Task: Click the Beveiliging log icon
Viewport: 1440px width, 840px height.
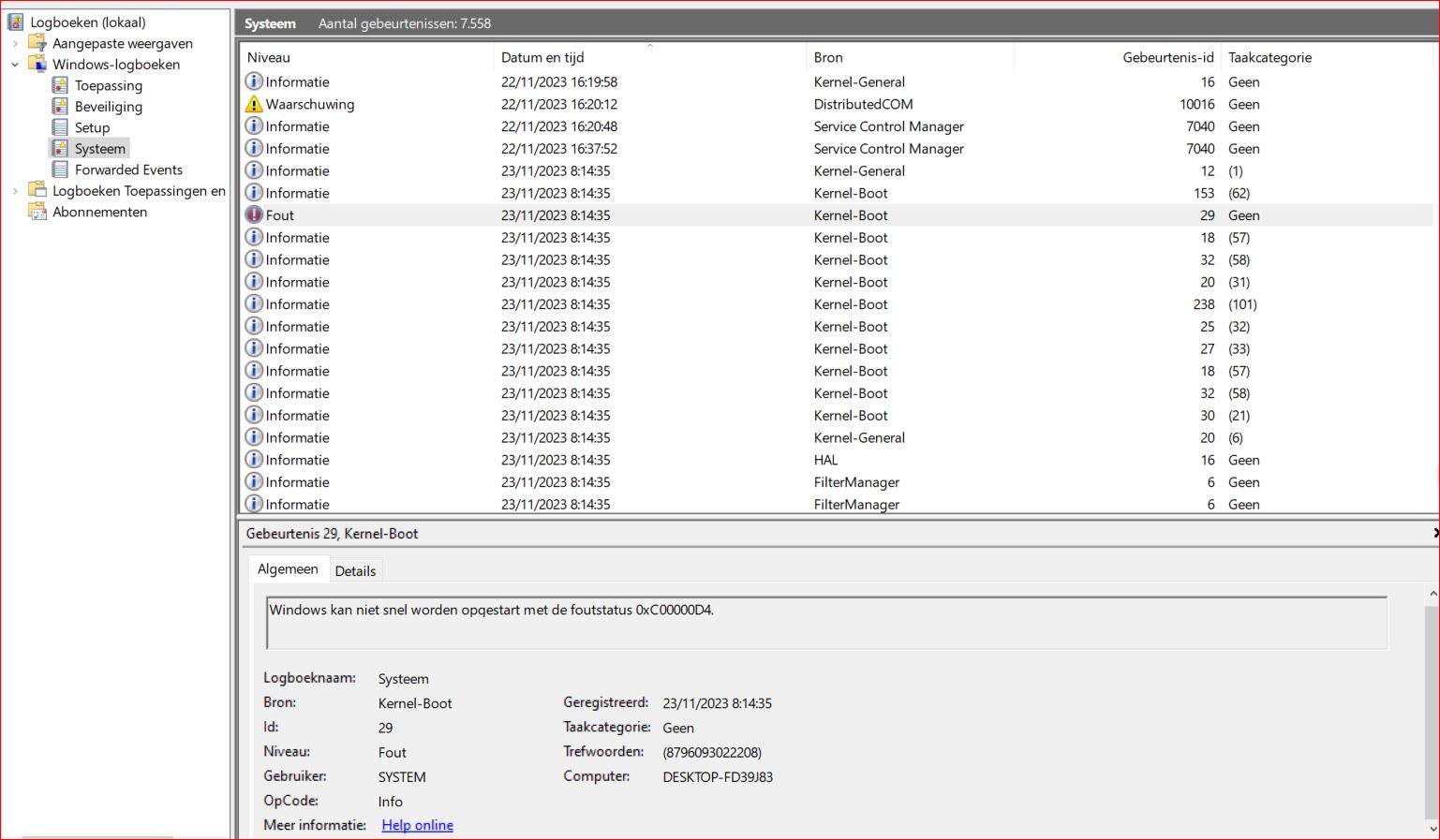Action: pyautogui.click(x=60, y=107)
